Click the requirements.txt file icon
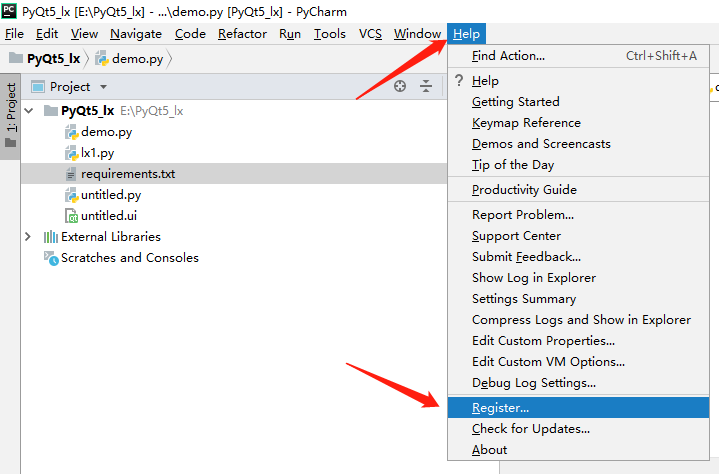 pos(71,174)
